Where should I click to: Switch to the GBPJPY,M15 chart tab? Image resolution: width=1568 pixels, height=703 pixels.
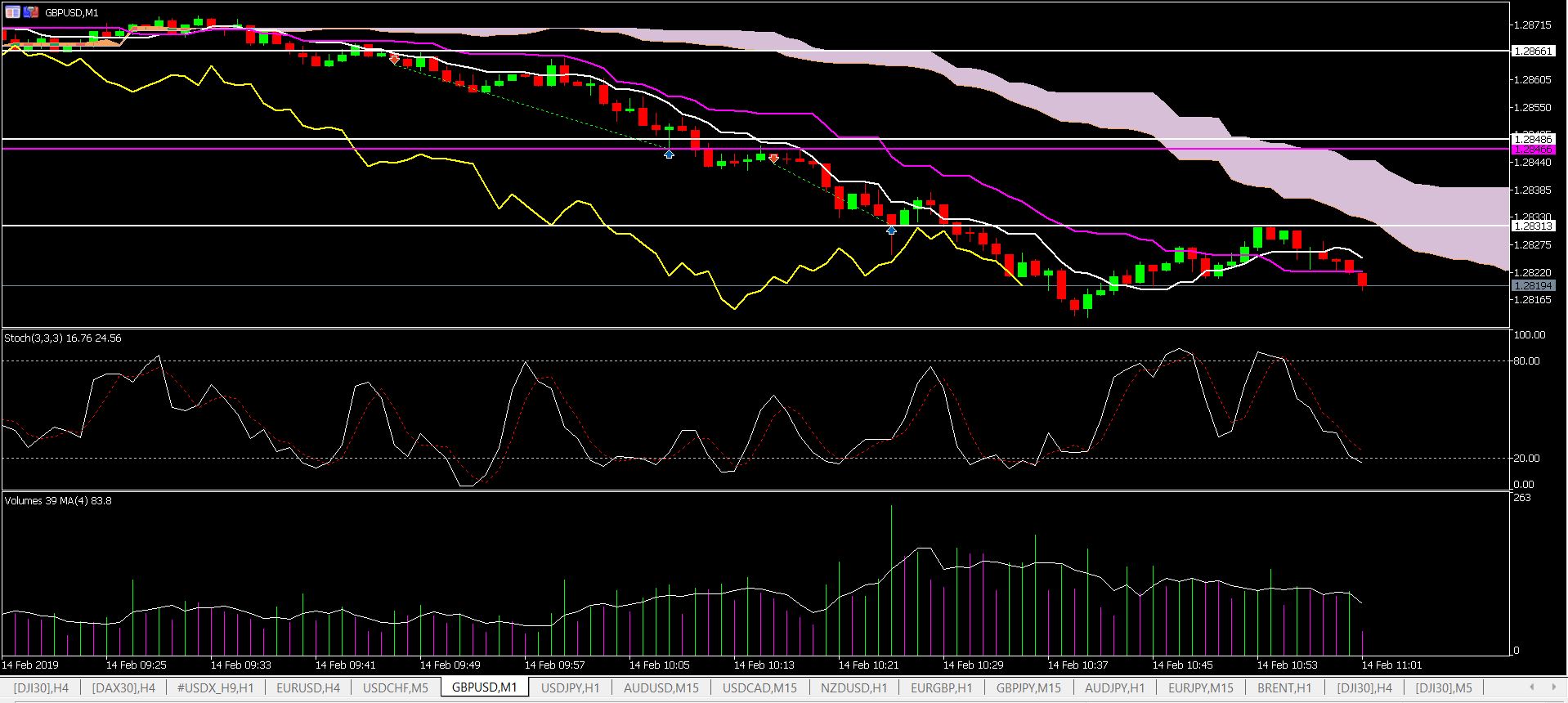pyautogui.click(x=1028, y=687)
